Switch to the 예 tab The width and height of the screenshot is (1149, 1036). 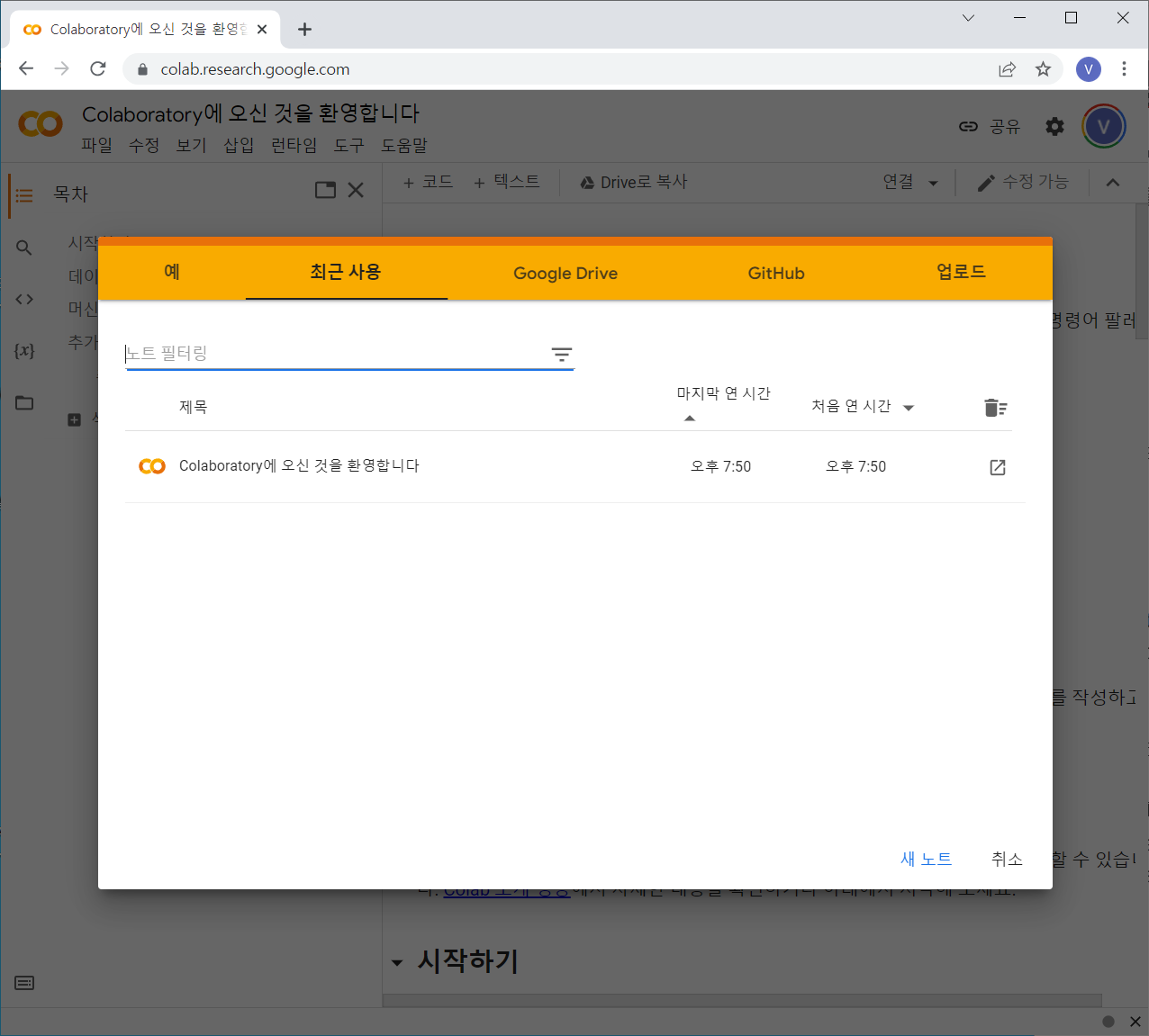172,272
